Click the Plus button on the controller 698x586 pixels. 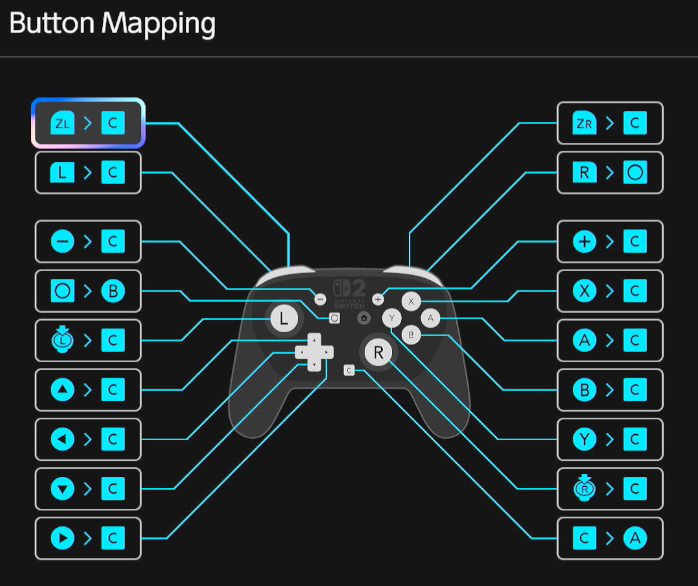pos(378,299)
